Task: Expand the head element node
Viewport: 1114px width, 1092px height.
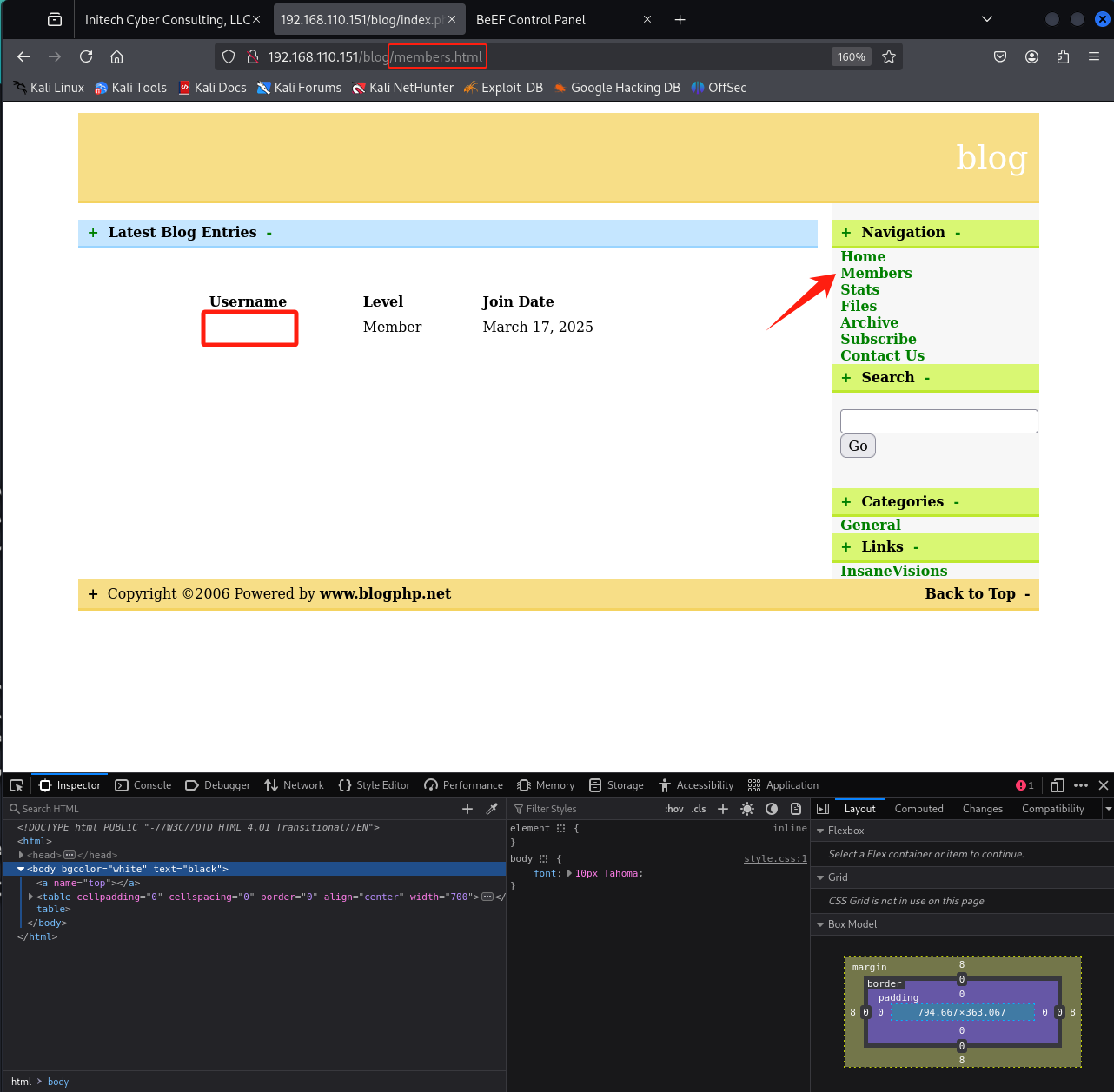Action: pos(21,855)
